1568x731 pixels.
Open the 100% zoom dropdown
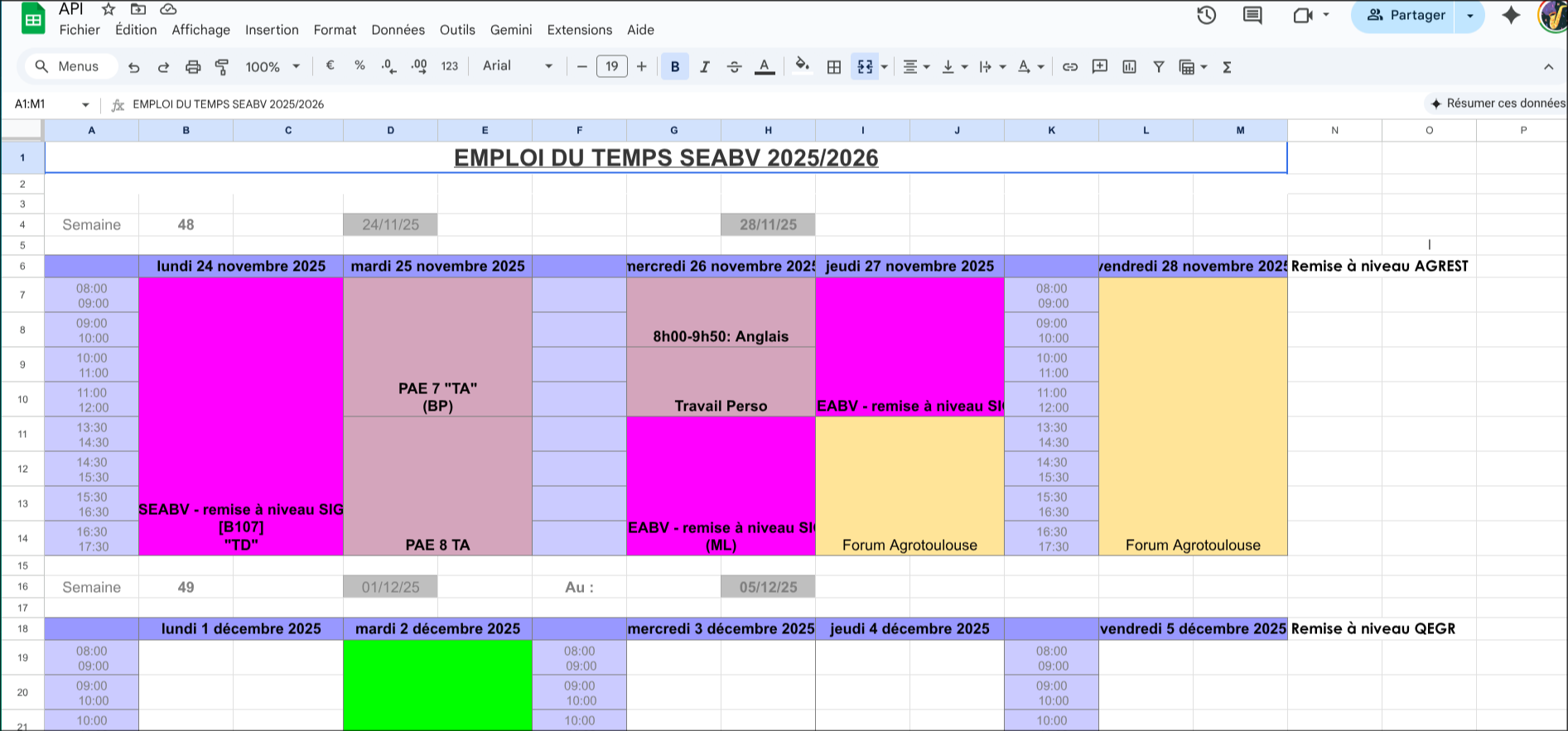pyautogui.click(x=273, y=67)
